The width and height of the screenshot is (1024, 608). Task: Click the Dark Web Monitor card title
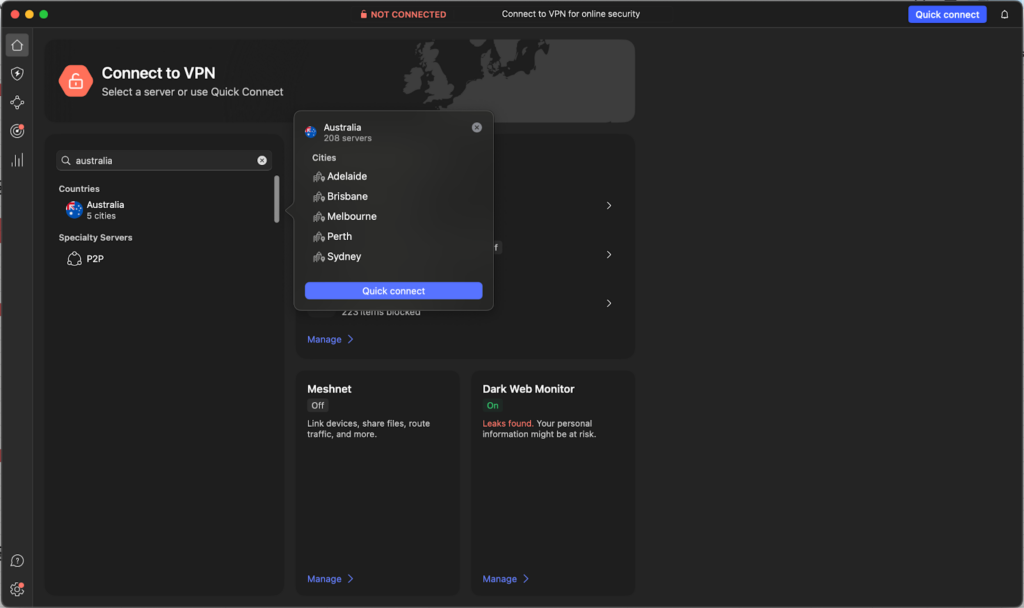[528, 389]
